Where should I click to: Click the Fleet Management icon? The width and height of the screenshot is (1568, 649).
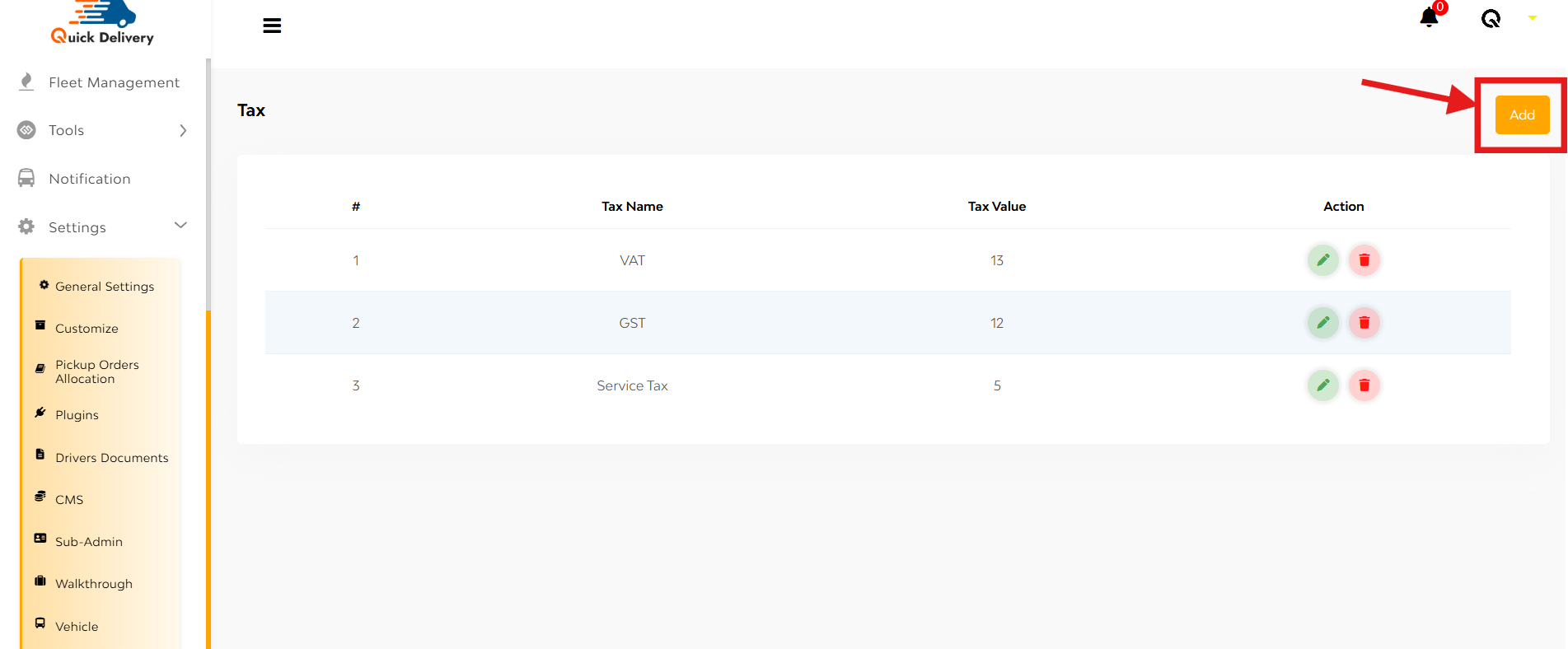[x=26, y=82]
